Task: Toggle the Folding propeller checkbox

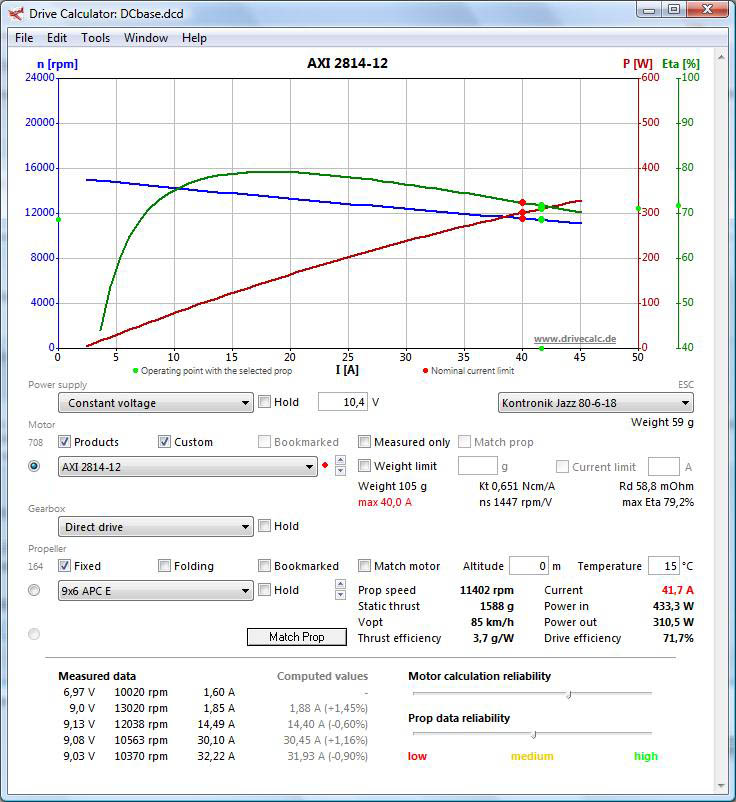Action: pyautogui.click(x=165, y=566)
